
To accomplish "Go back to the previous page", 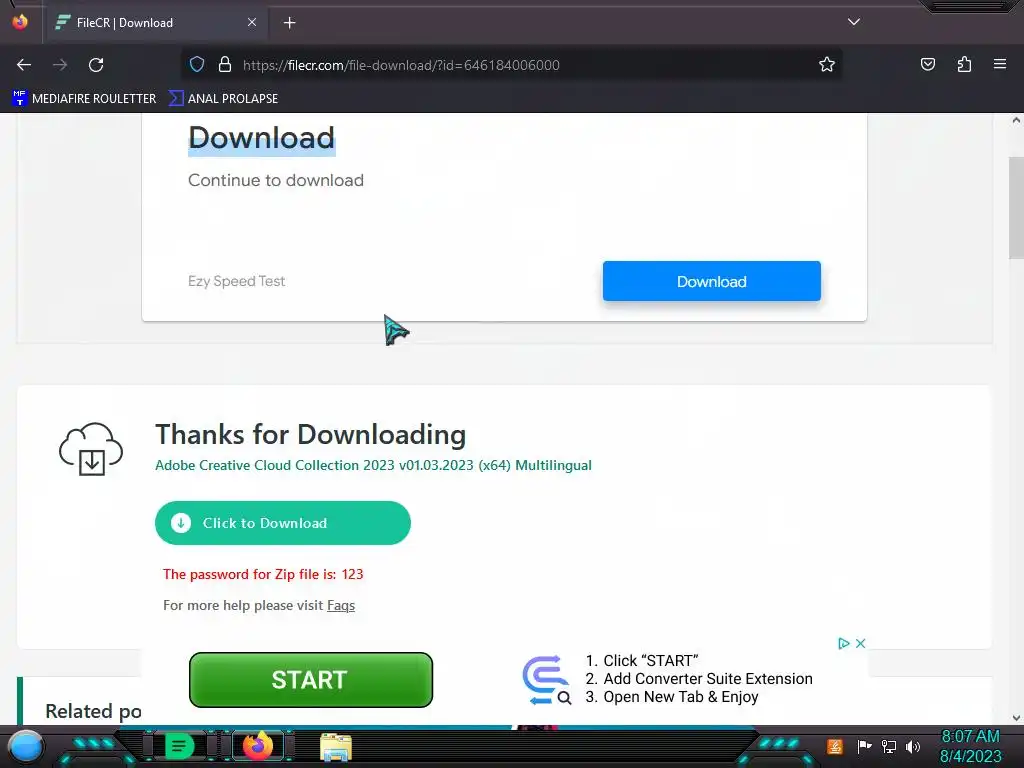I will point(24,65).
